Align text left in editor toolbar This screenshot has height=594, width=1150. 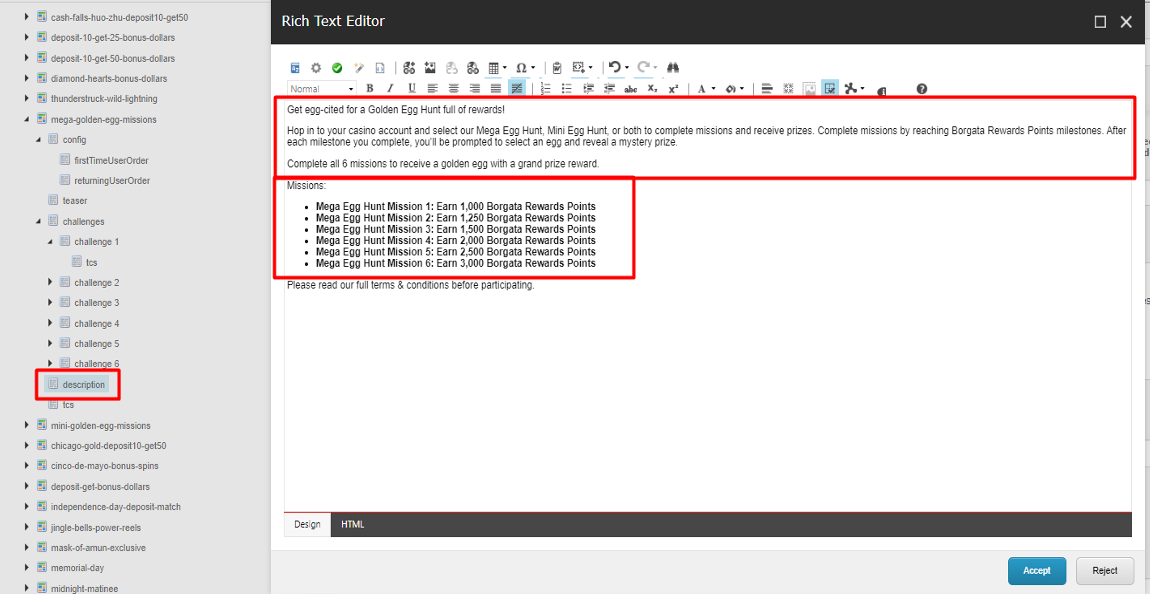432,89
